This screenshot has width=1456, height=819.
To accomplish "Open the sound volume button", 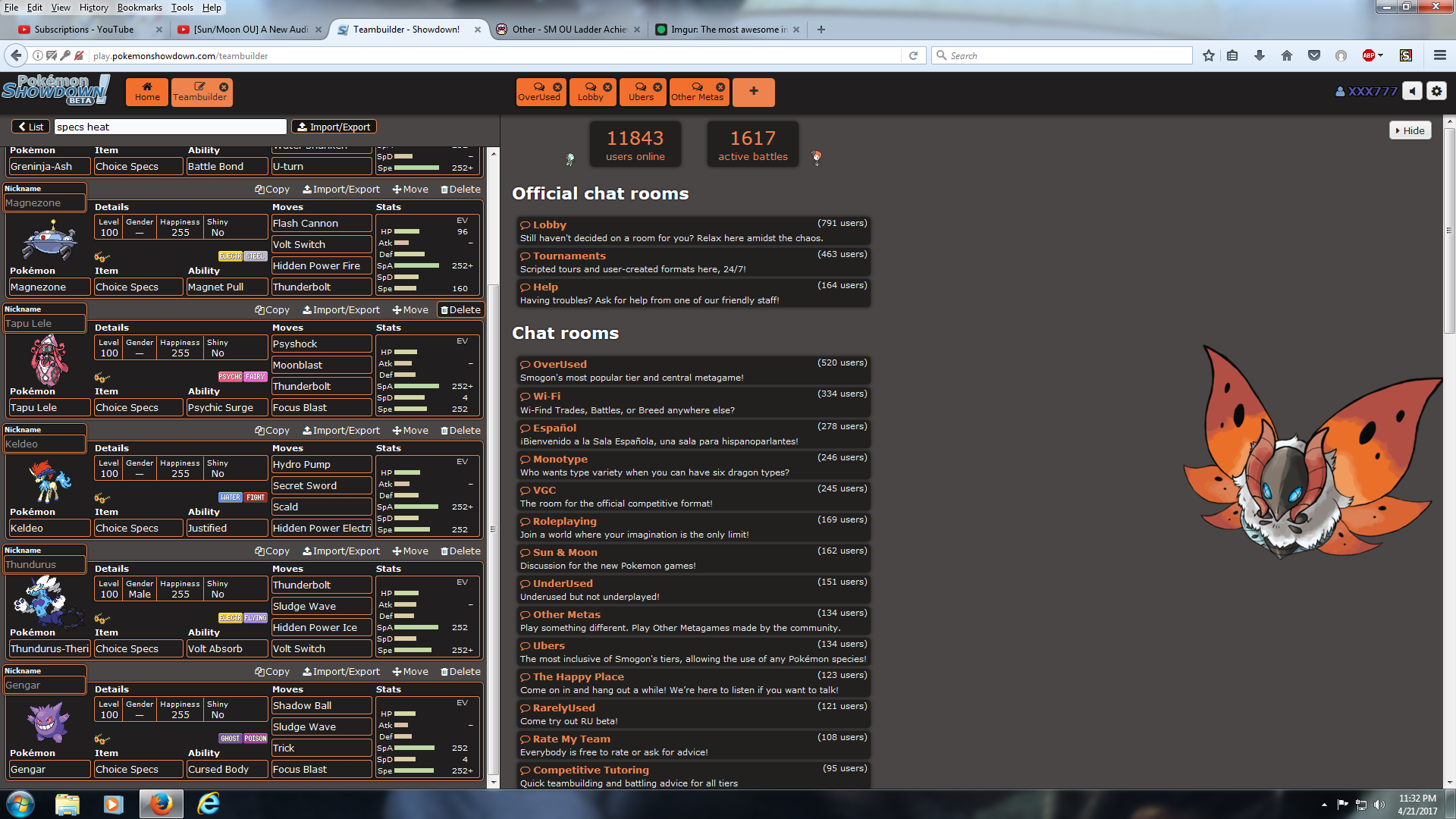I will [x=1412, y=91].
